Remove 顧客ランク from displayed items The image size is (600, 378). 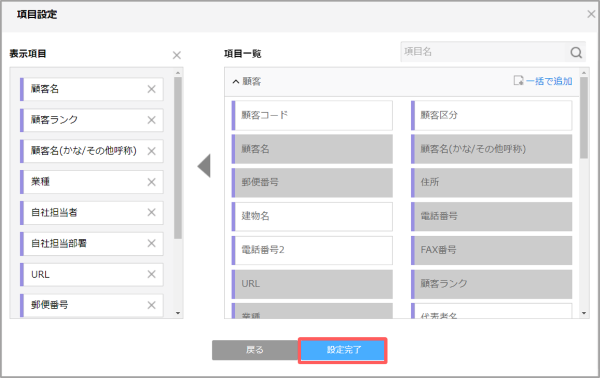tap(152, 120)
